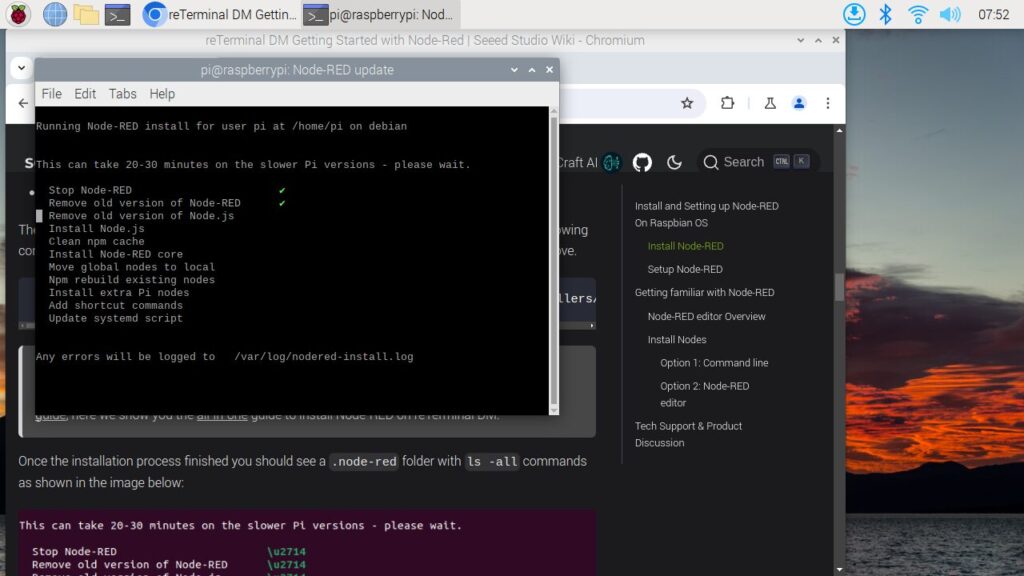Jump to Node-RED editor Overview
Screen dimensions: 1024x576
tap(706, 316)
